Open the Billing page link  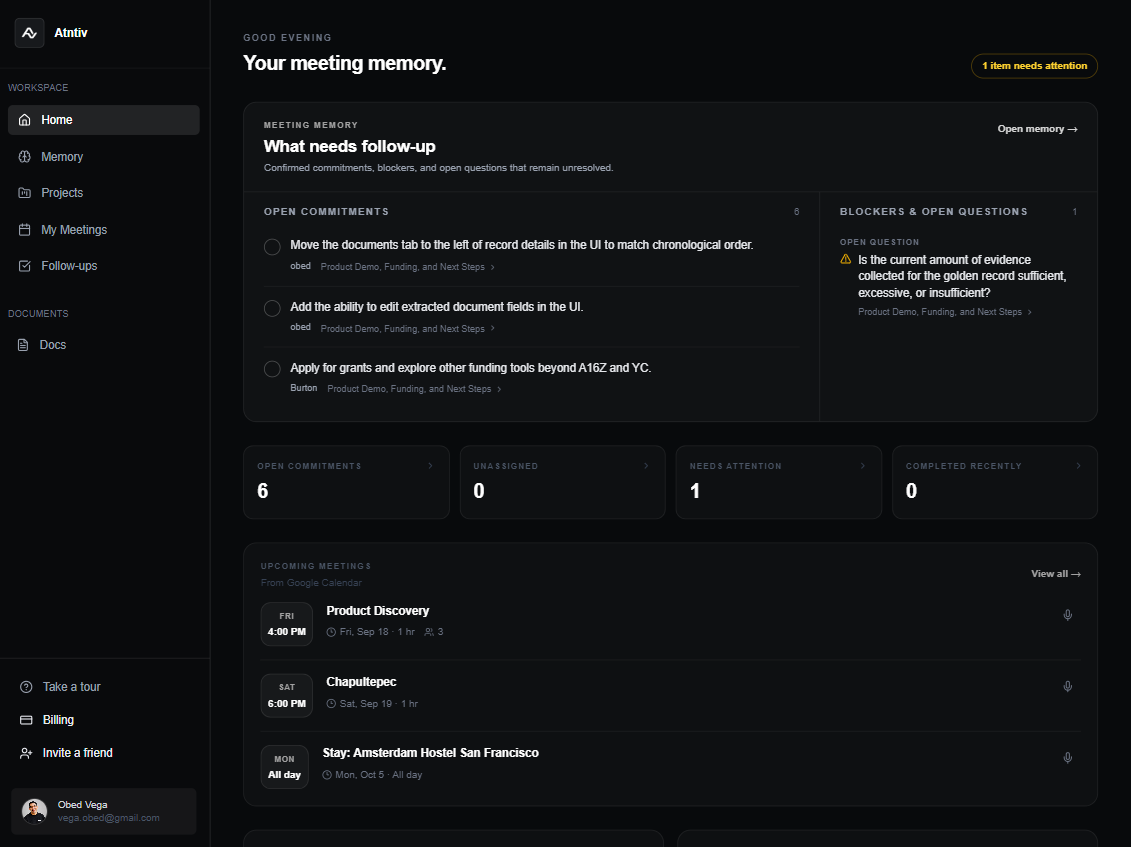(x=58, y=720)
